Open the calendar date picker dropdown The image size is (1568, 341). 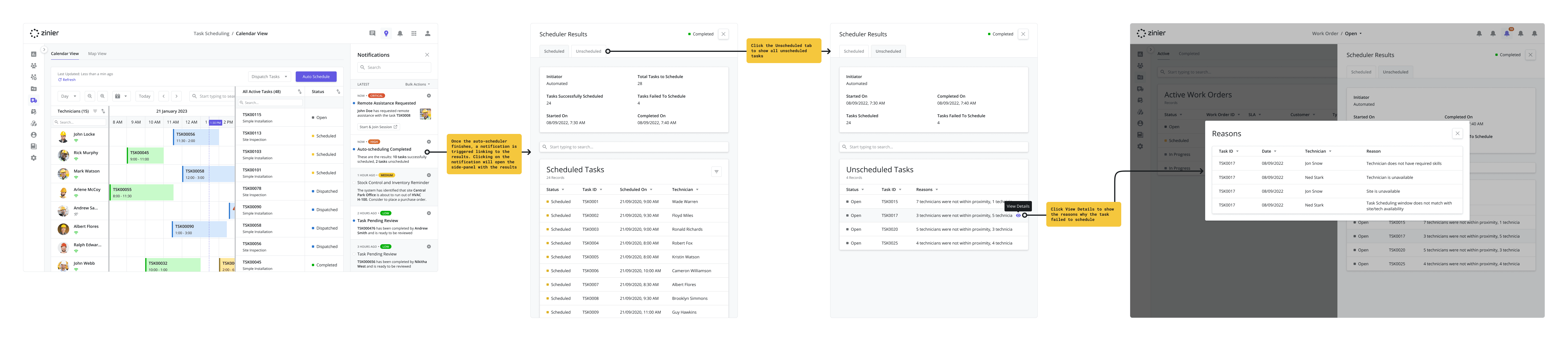click(121, 96)
